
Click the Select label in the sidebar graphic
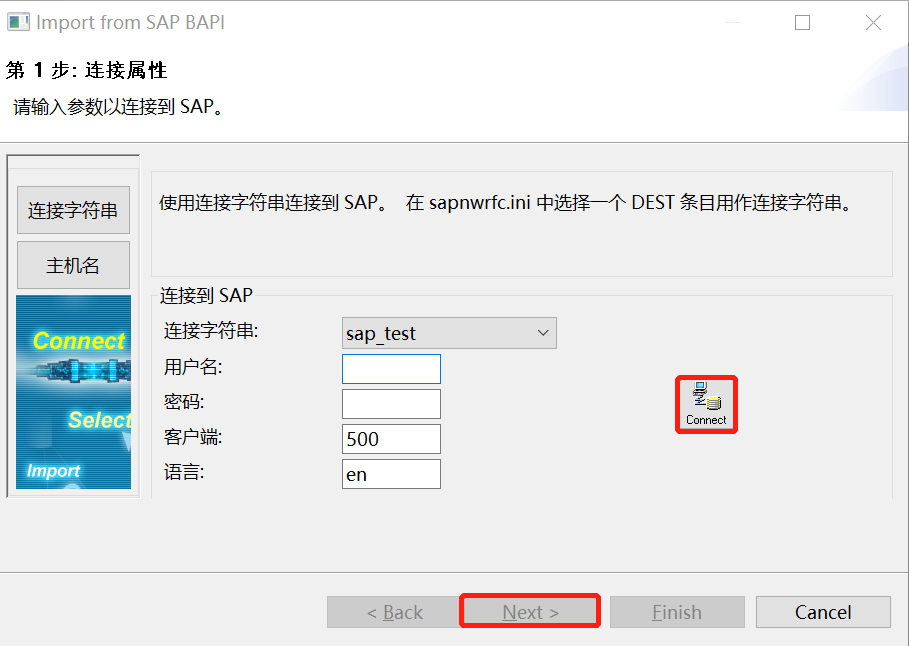click(99, 421)
